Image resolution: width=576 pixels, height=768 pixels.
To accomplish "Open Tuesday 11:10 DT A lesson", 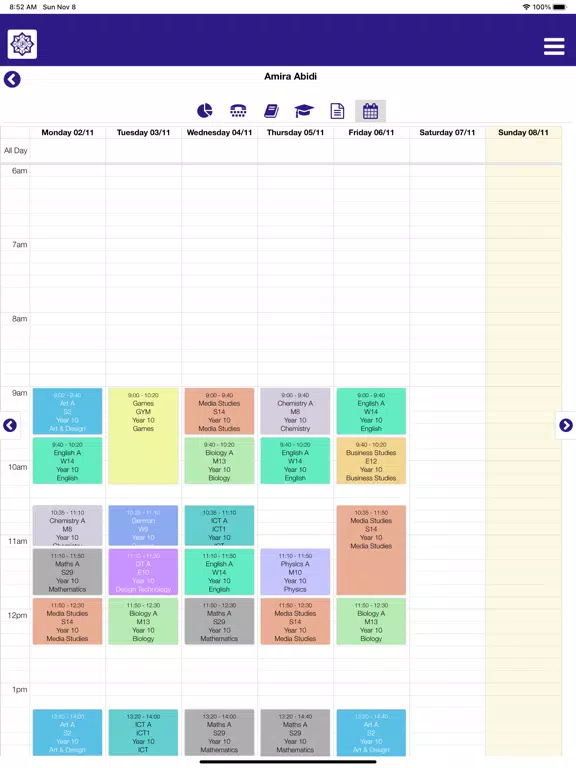I will (144, 572).
